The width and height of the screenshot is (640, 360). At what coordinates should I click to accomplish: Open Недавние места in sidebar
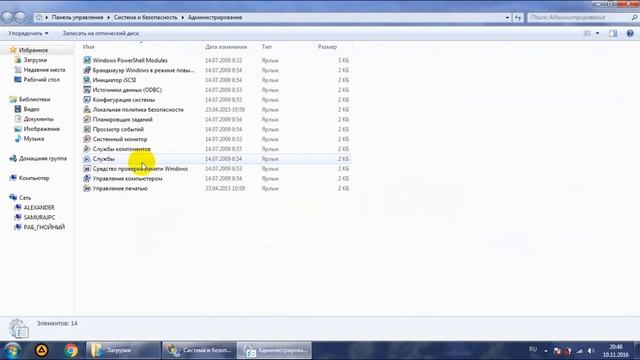(44, 70)
